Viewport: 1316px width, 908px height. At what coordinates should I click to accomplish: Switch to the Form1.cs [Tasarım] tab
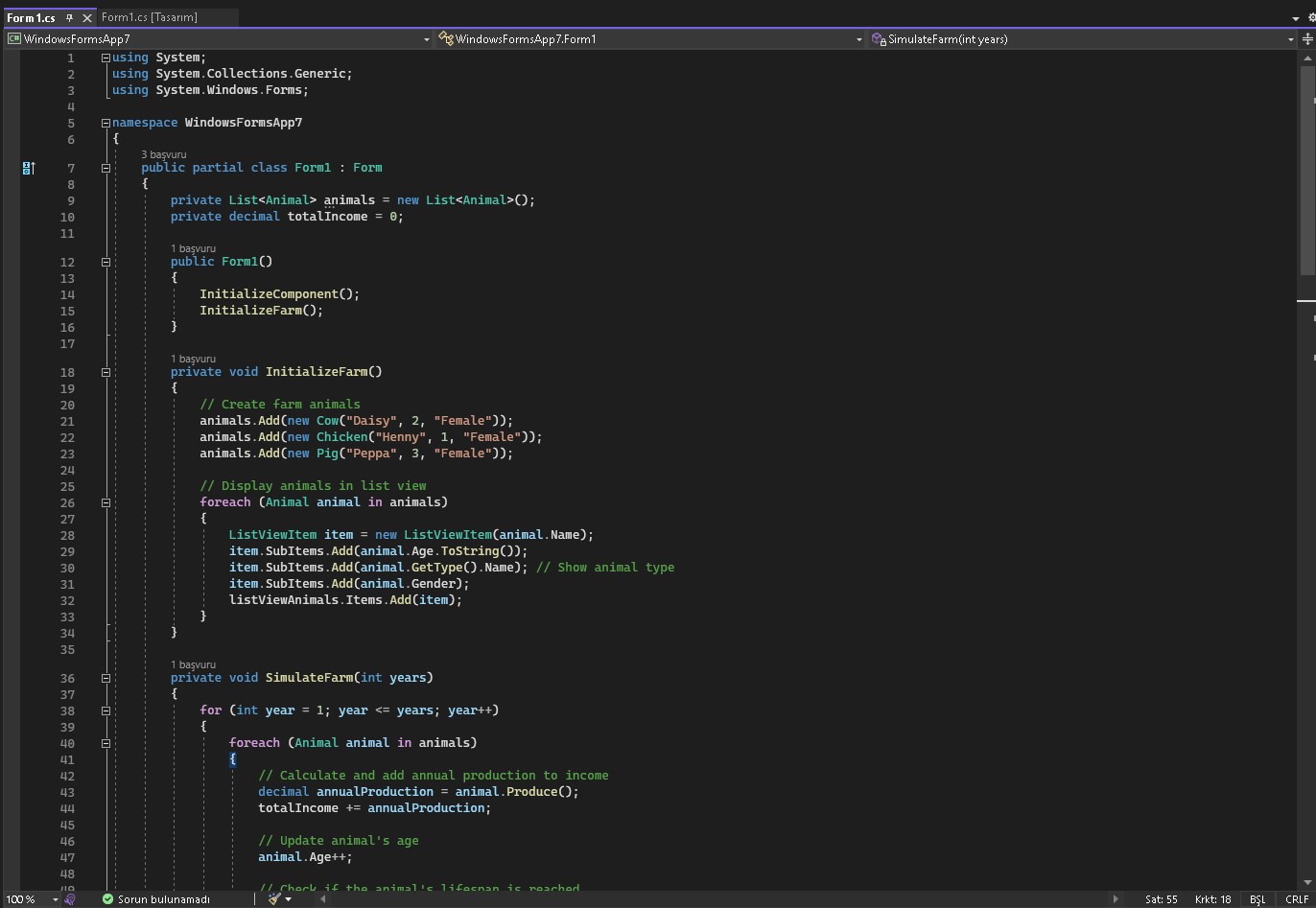tap(149, 16)
